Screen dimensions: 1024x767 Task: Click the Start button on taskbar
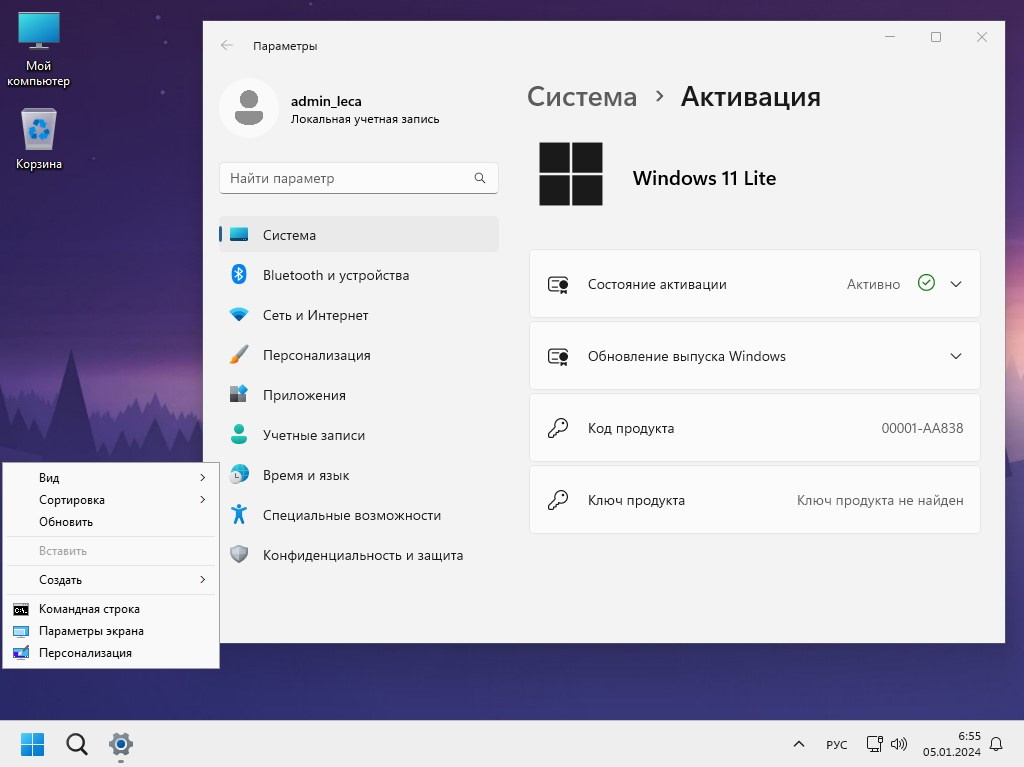coord(32,744)
